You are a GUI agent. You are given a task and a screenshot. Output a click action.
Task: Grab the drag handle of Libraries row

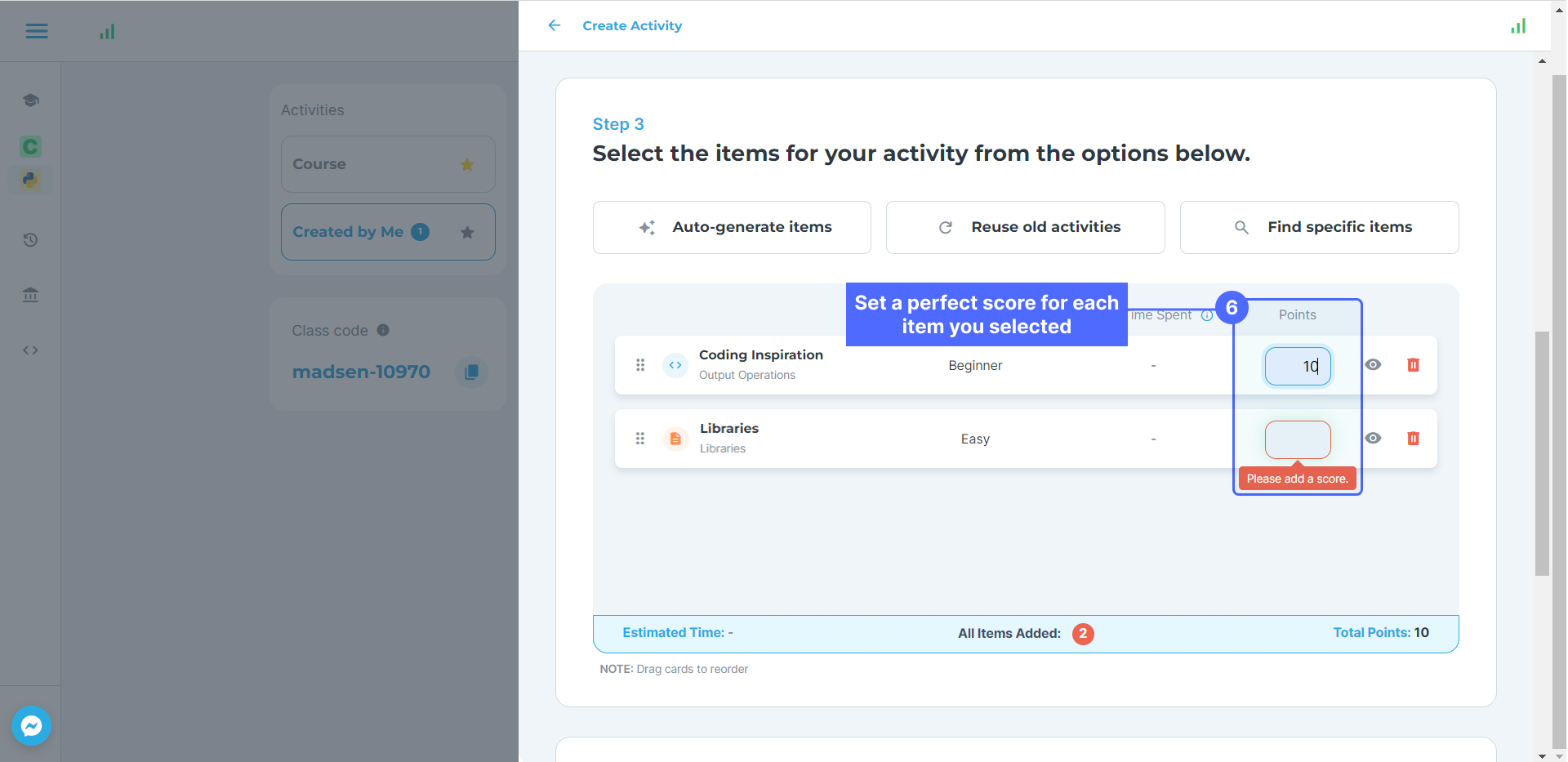[640, 439]
